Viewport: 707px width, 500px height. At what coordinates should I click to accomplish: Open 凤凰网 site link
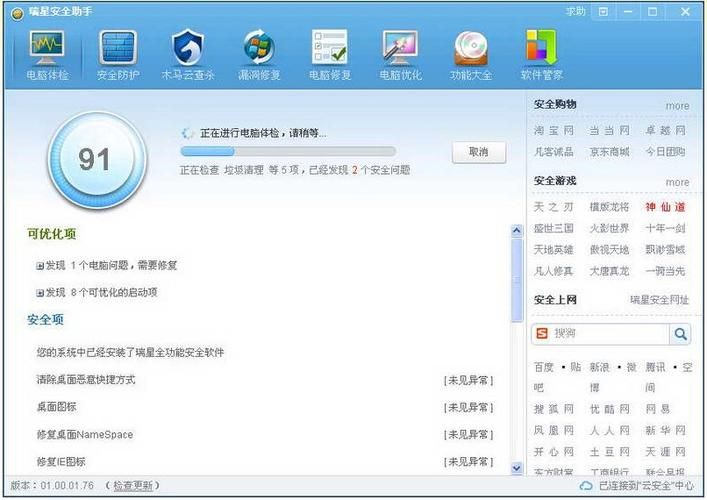(554, 431)
